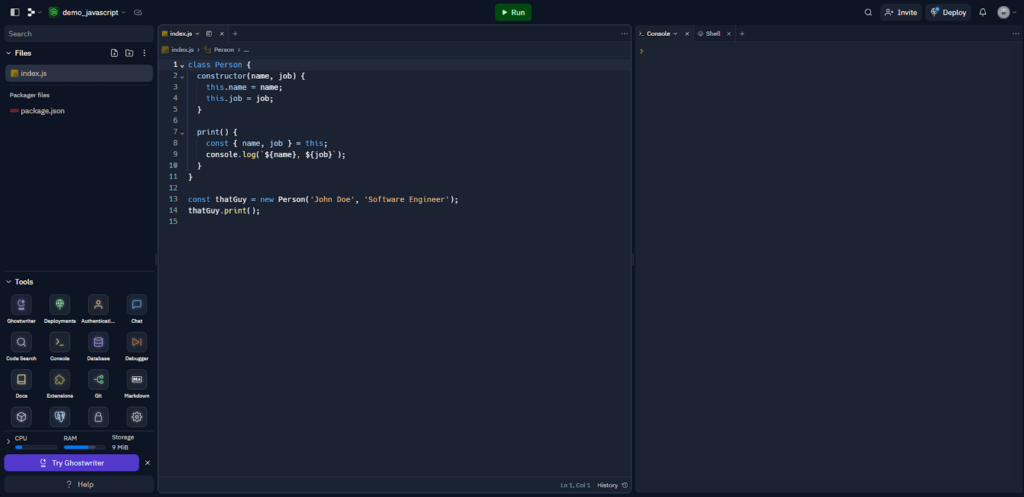Fold class Person at line 1
This screenshot has width=1024, height=497.
click(x=182, y=65)
